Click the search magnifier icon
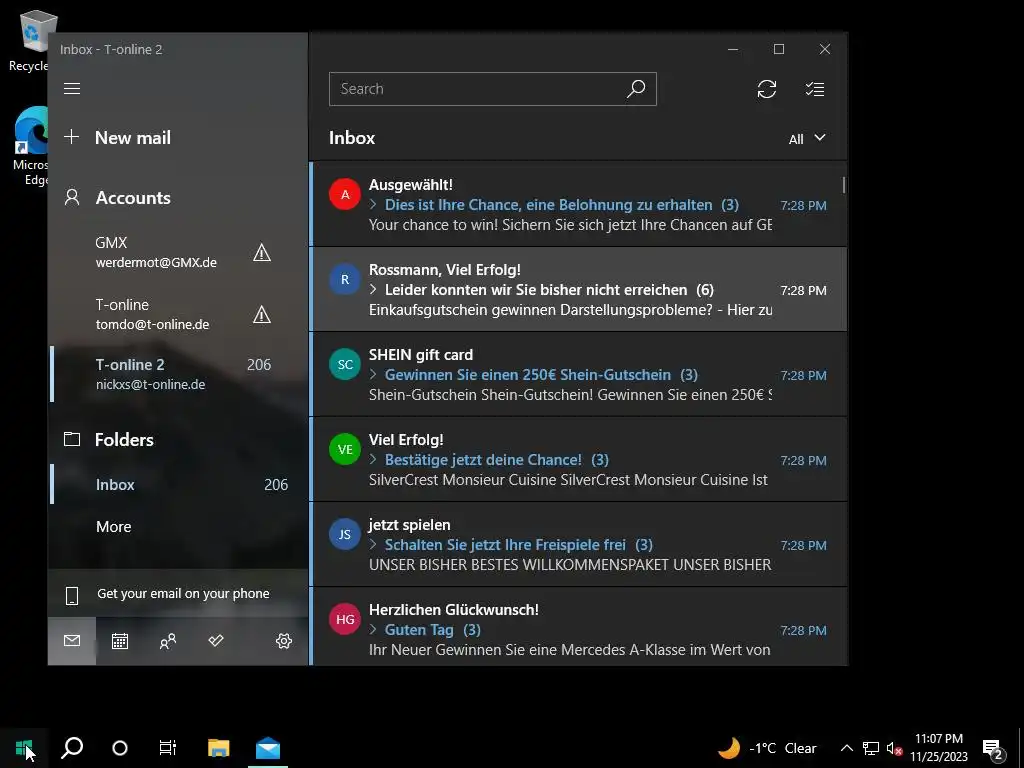This screenshot has width=1024, height=768. pyautogui.click(x=636, y=88)
